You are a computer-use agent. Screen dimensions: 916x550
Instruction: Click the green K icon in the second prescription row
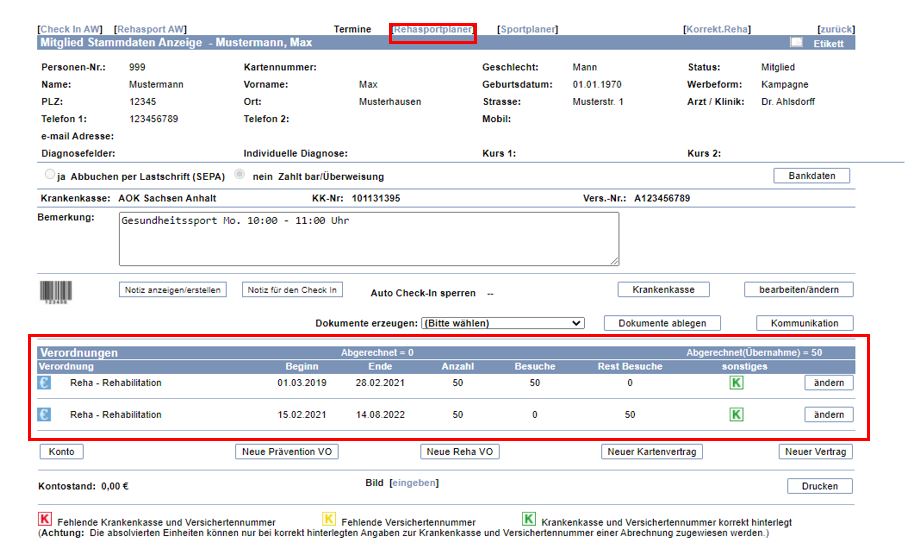pyautogui.click(x=736, y=414)
